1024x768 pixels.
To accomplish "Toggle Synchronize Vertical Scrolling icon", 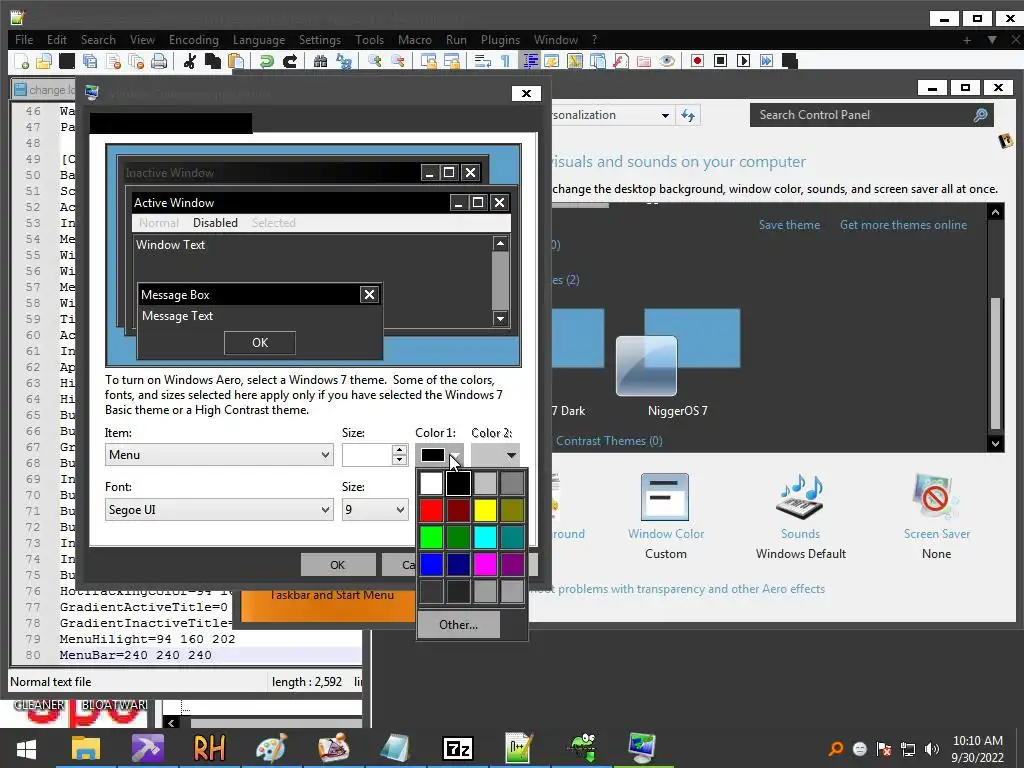I will tap(428, 61).
